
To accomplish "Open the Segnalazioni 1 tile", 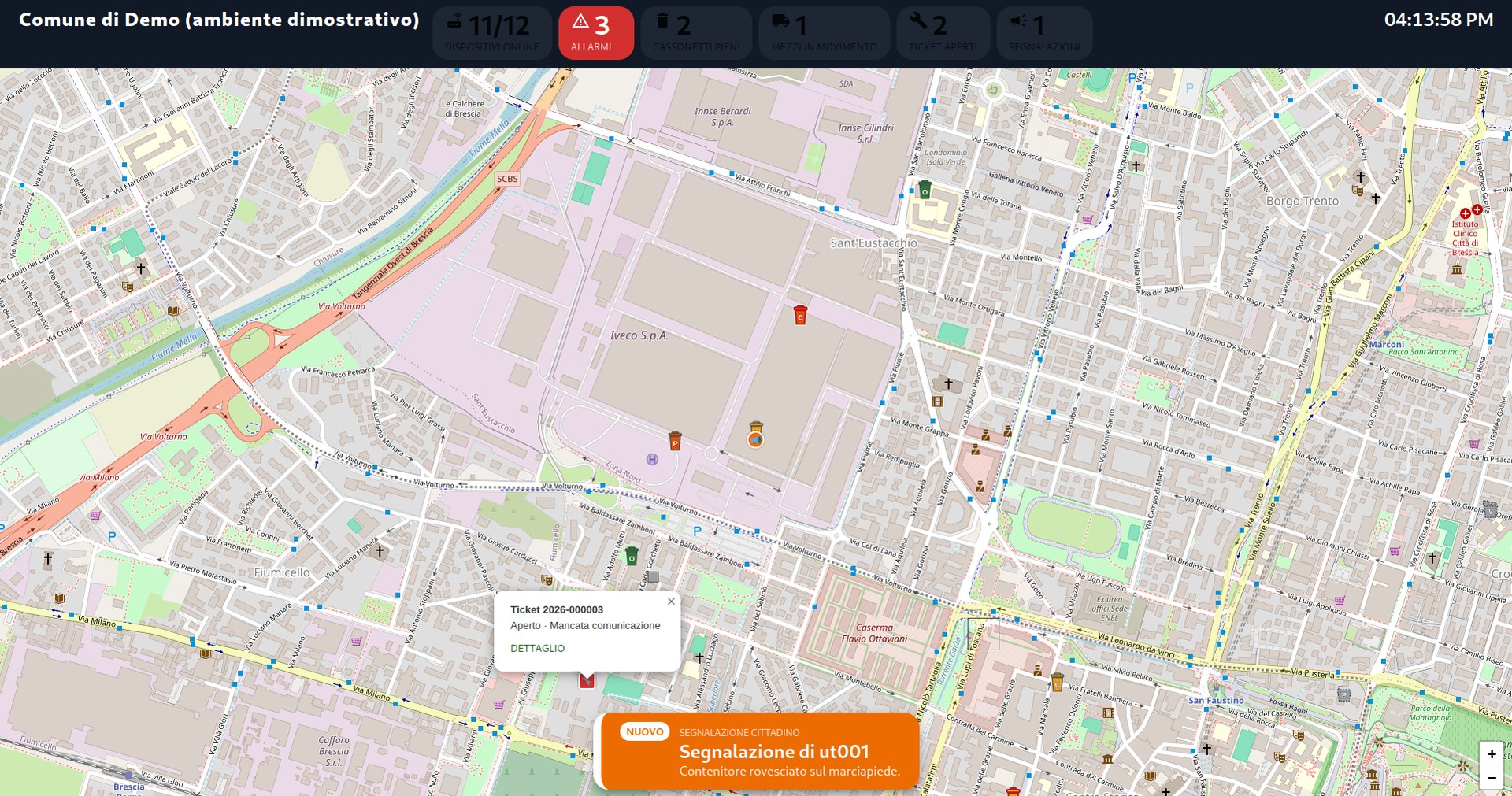I will point(1044,33).
